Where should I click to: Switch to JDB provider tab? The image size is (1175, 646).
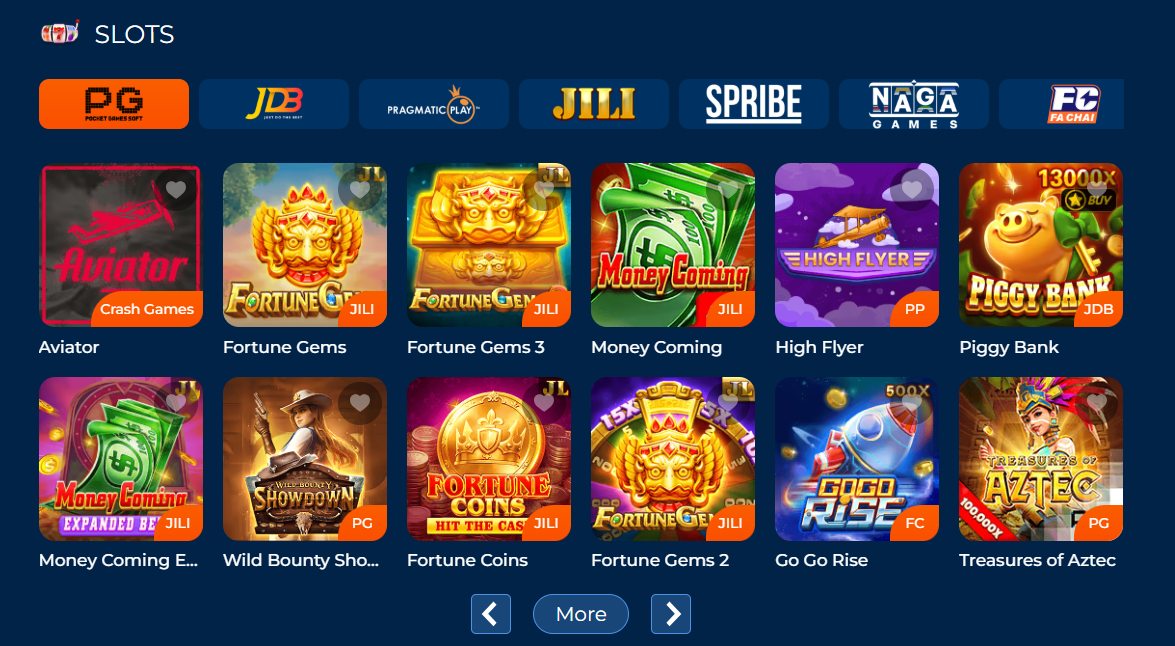(274, 104)
